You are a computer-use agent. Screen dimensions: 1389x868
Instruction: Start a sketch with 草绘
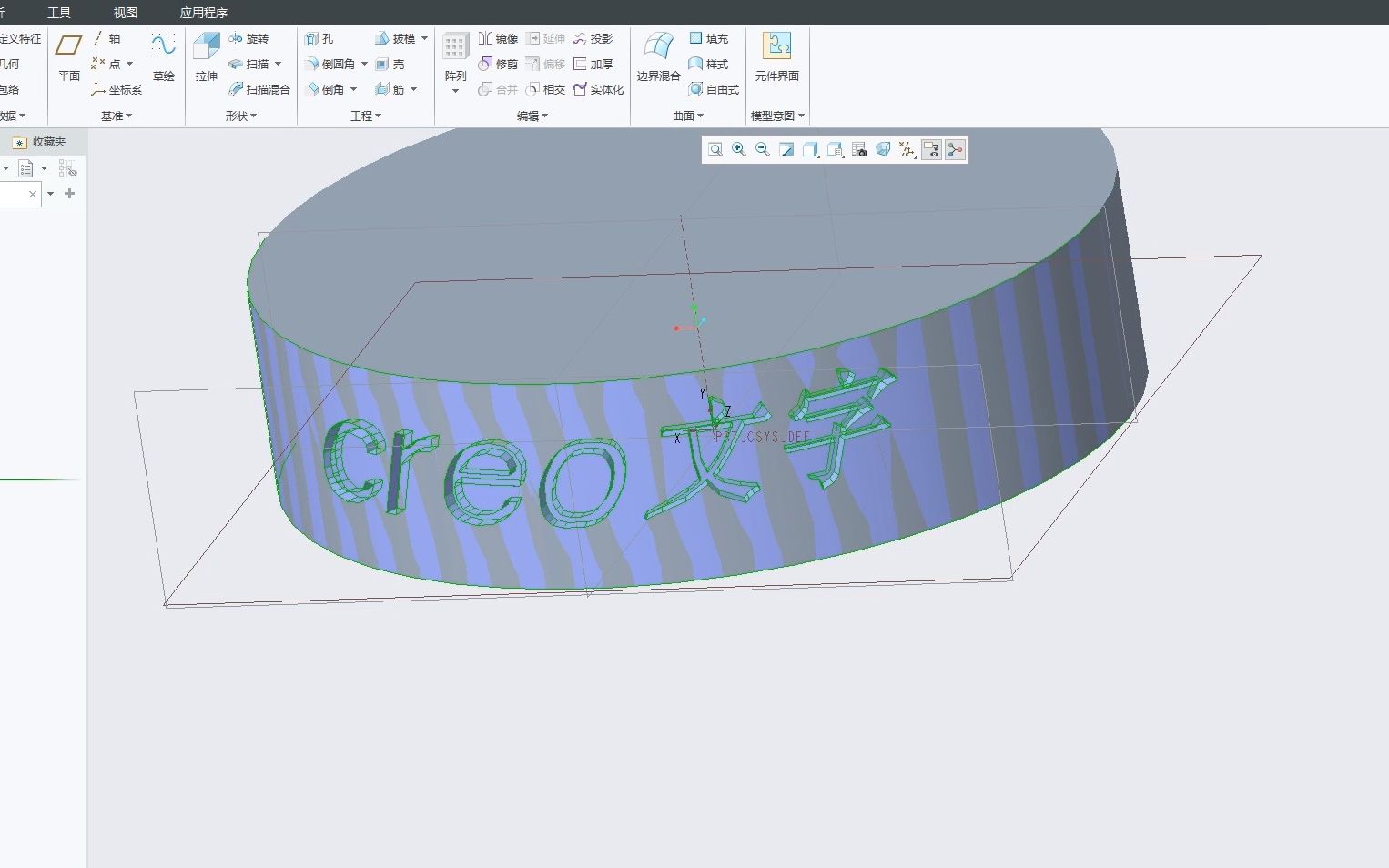pyautogui.click(x=164, y=58)
